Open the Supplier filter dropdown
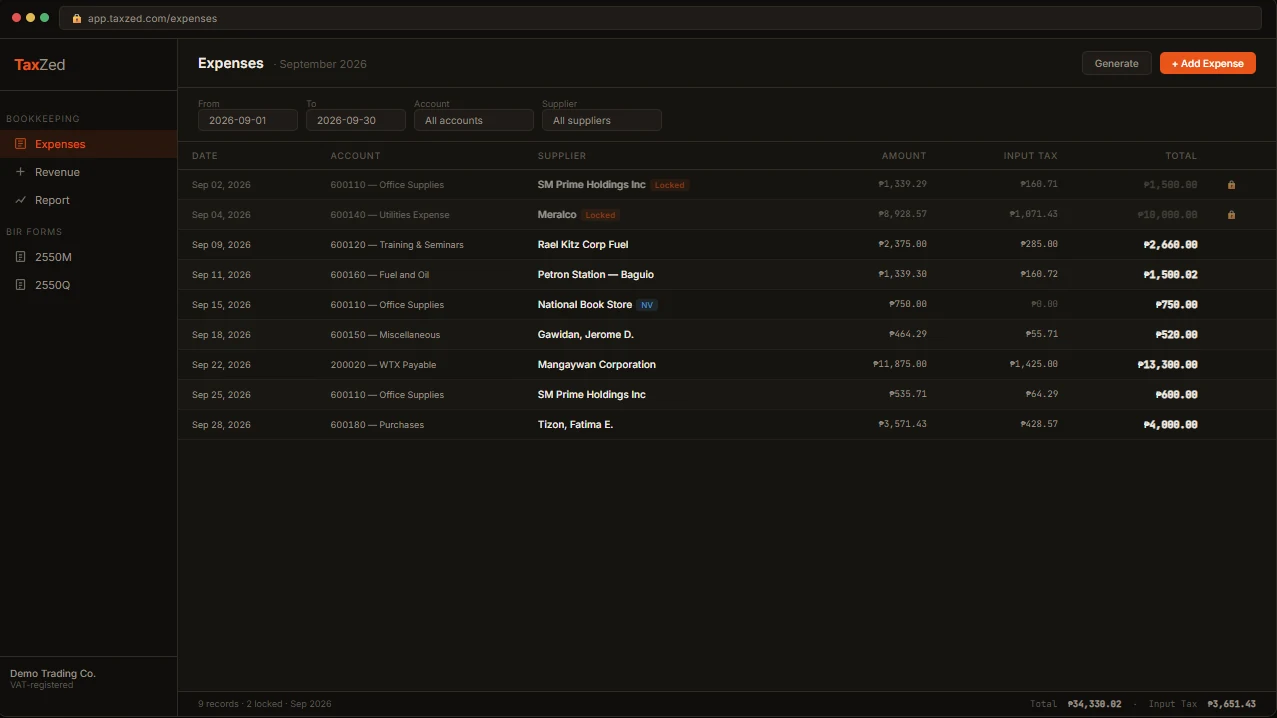The width and height of the screenshot is (1277, 718). [602, 120]
